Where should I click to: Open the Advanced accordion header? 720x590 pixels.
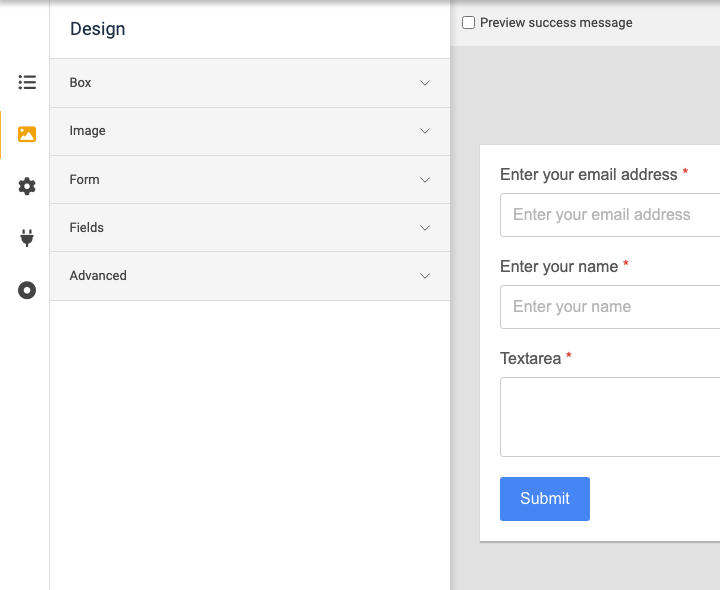(250, 276)
